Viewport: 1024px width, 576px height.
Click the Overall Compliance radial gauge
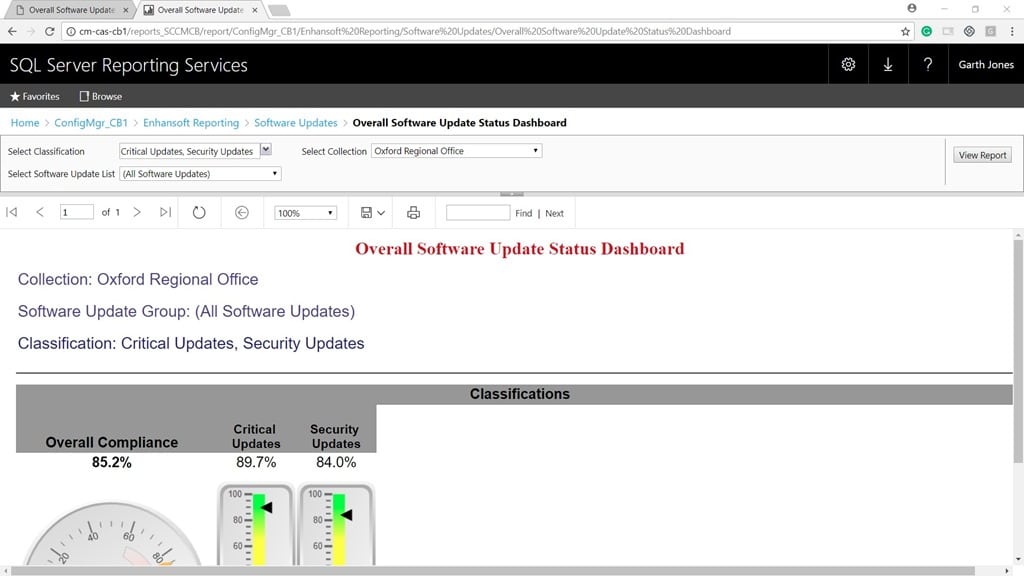[112, 533]
